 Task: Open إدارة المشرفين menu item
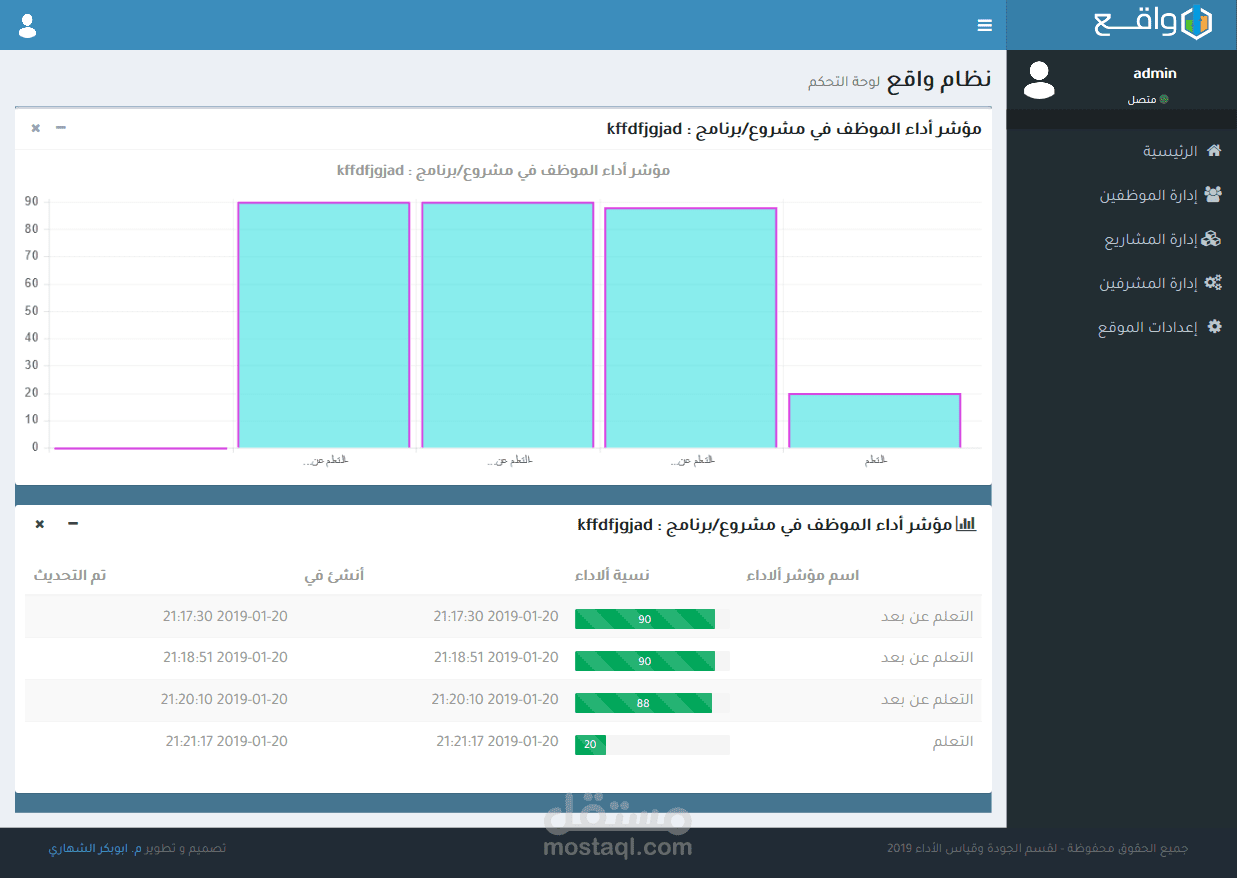pos(1122,283)
